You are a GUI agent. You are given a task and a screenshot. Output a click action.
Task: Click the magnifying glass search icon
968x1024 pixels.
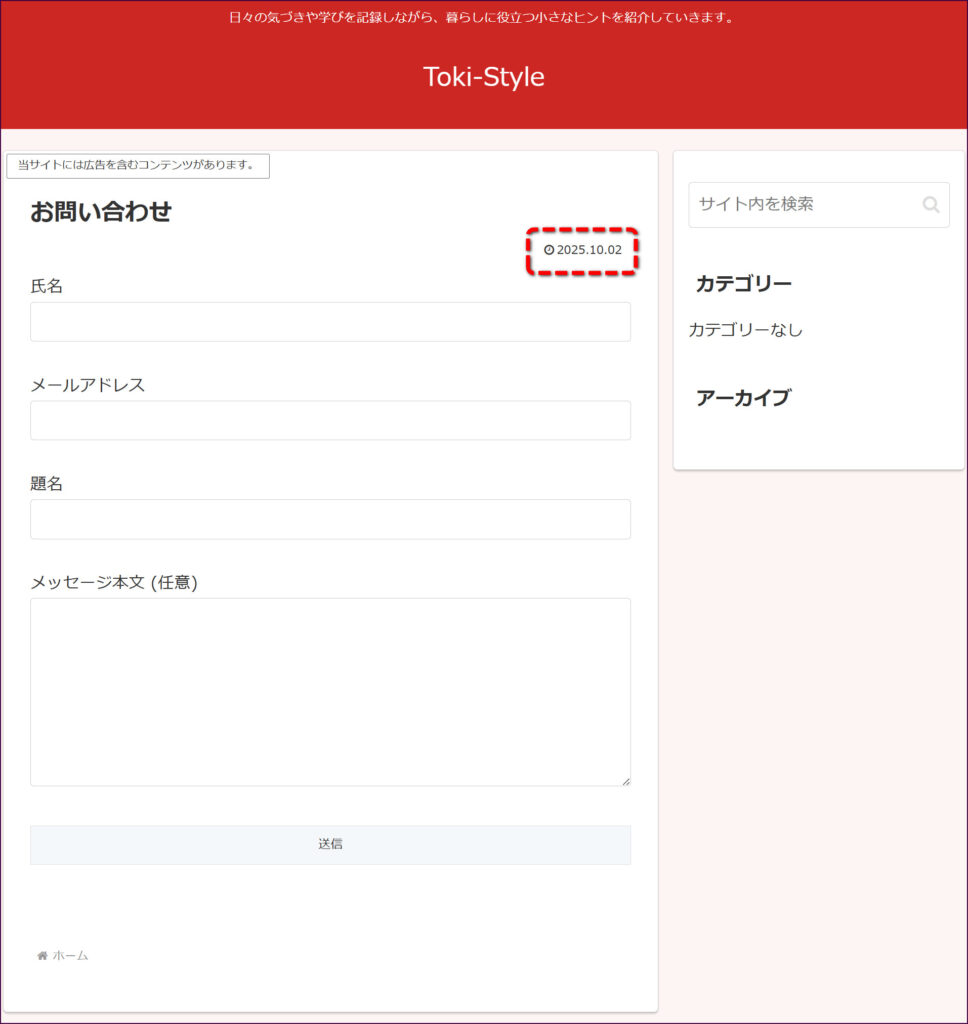click(x=930, y=205)
